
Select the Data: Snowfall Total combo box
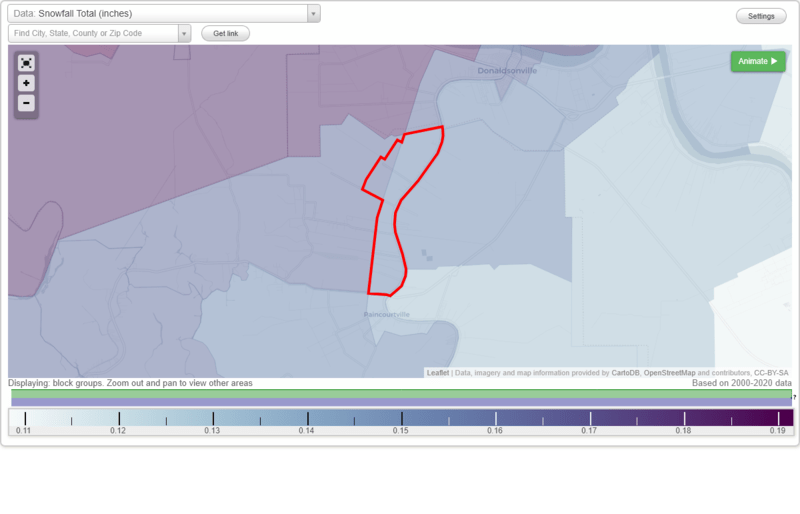pos(164,13)
